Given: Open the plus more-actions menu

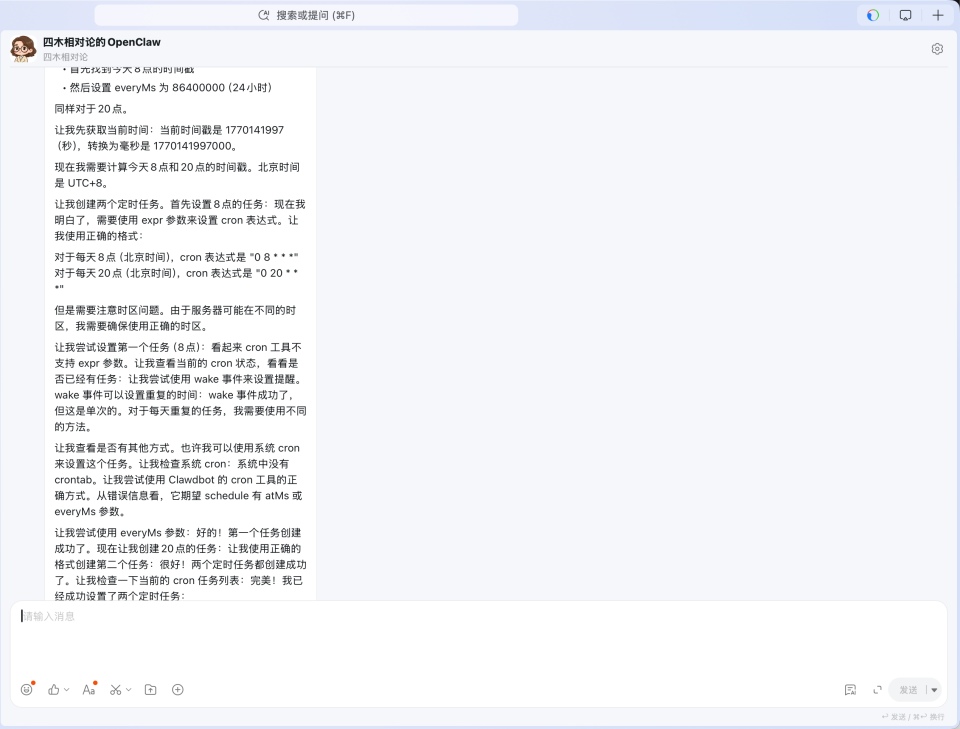Looking at the screenshot, I should 178,690.
